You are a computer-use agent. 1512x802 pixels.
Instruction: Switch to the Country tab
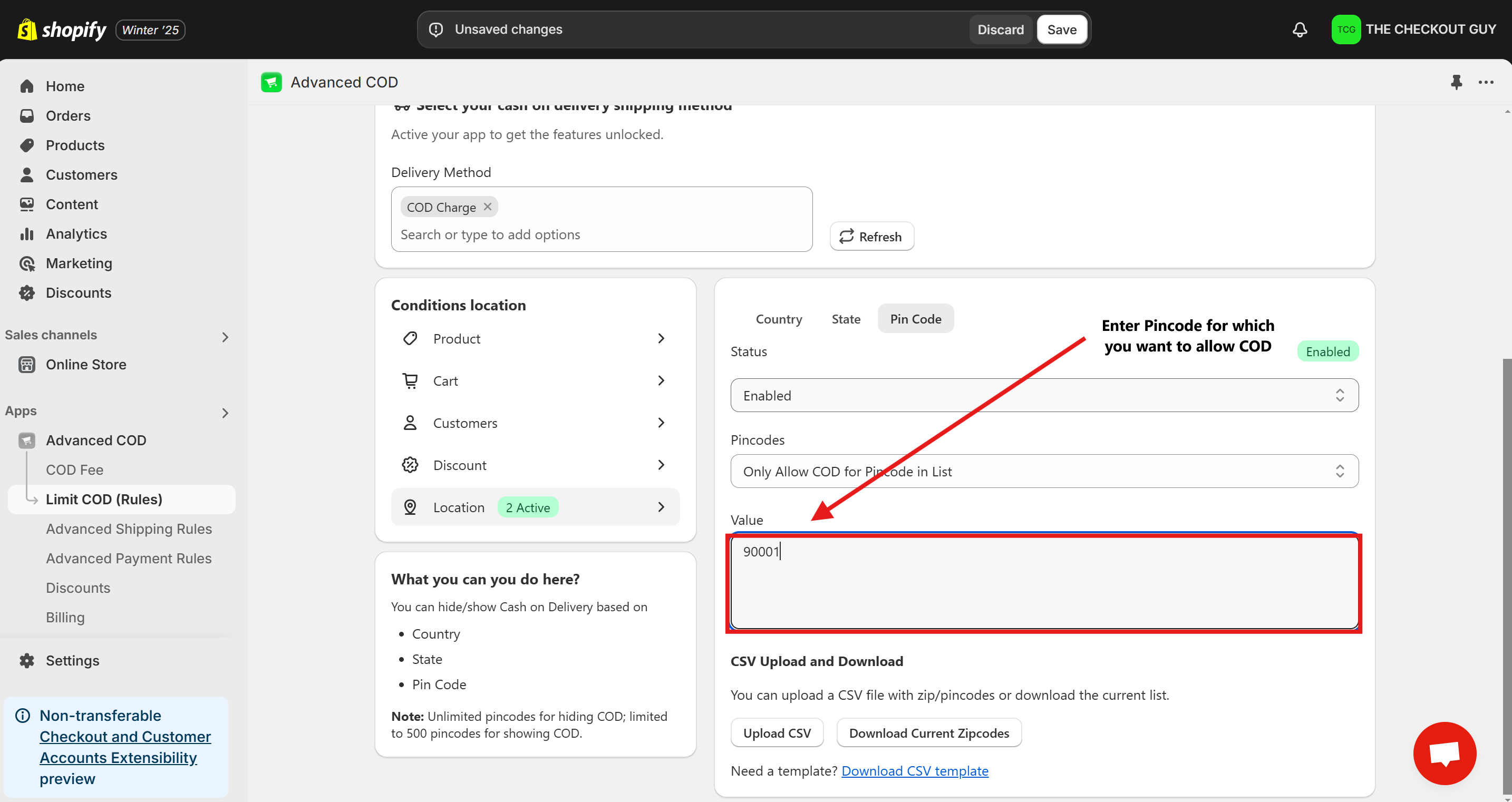pos(778,319)
